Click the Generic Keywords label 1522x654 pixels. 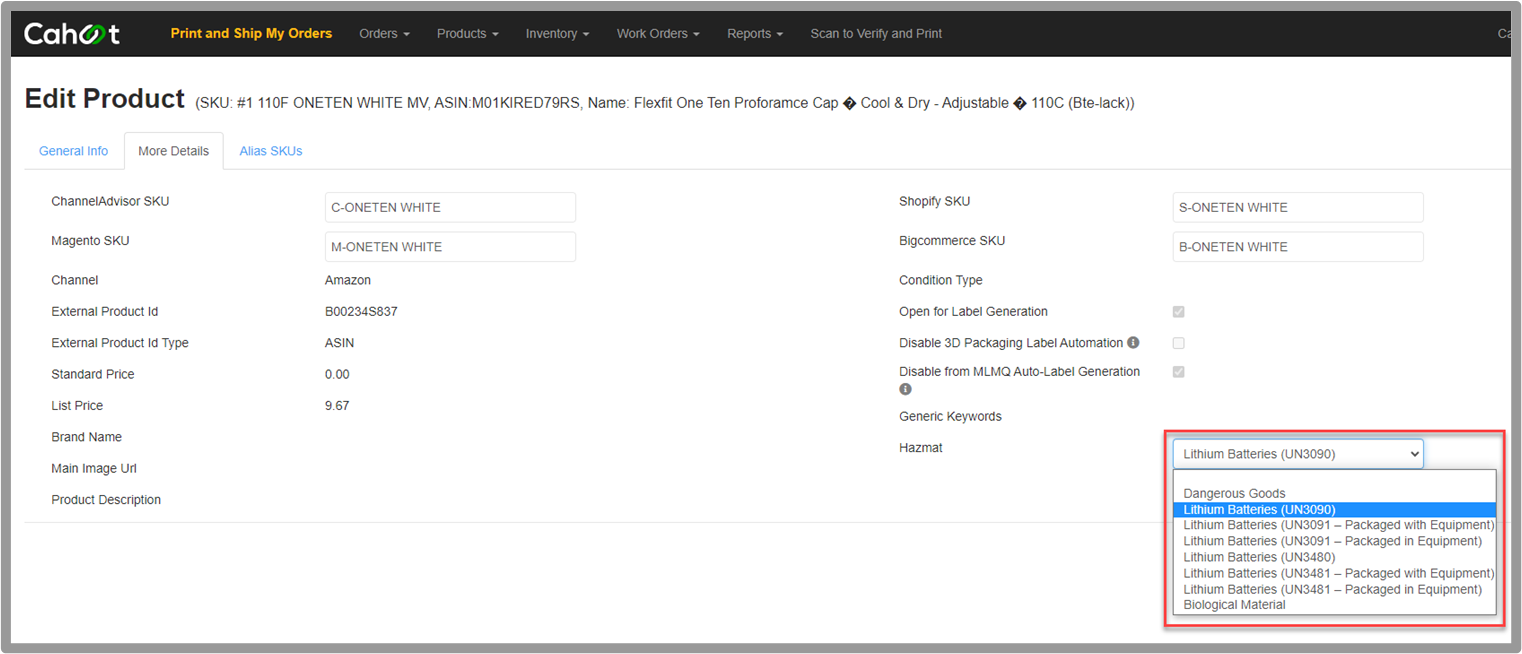950,416
